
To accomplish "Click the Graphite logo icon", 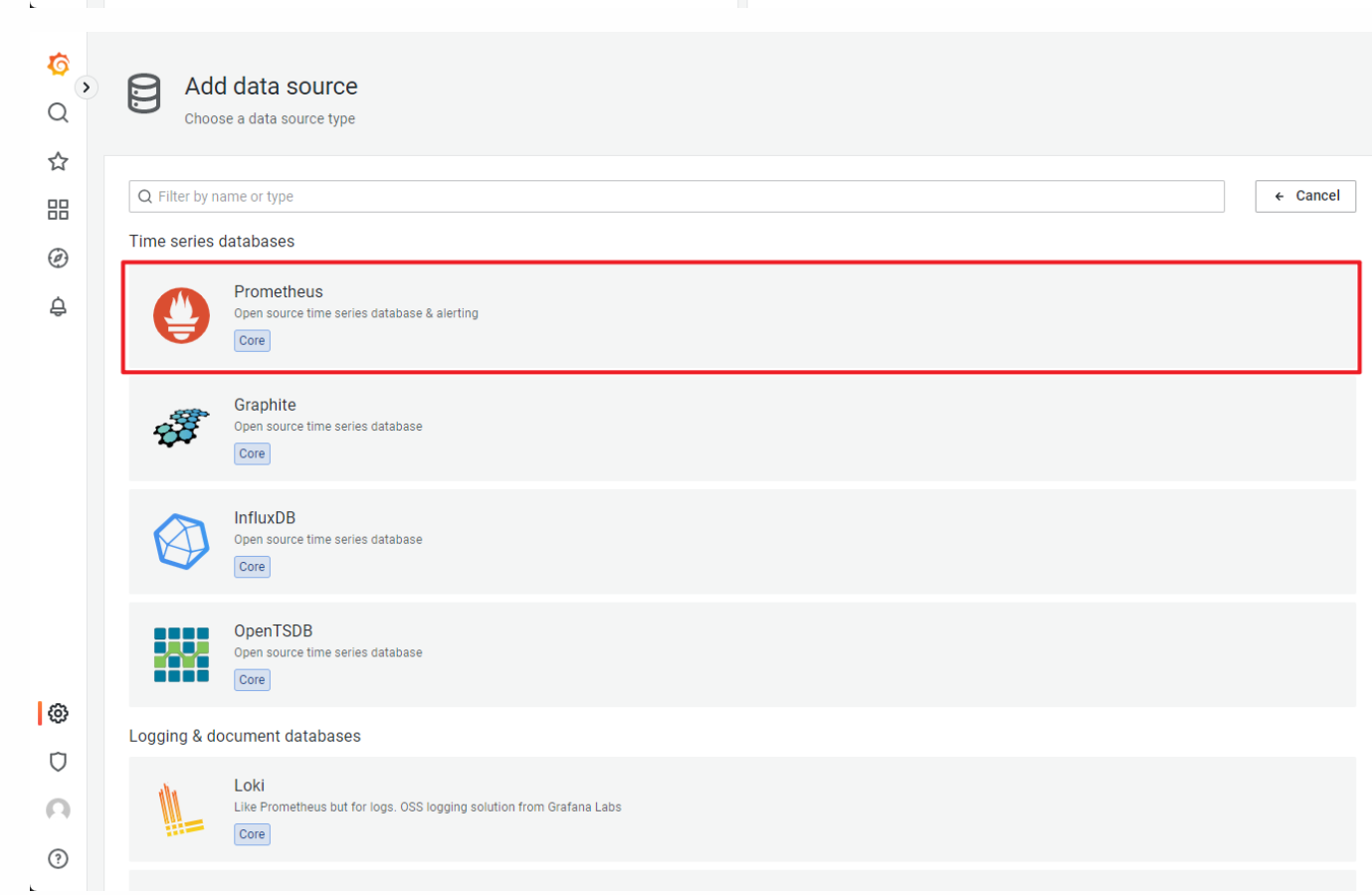I will click(x=181, y=428).
